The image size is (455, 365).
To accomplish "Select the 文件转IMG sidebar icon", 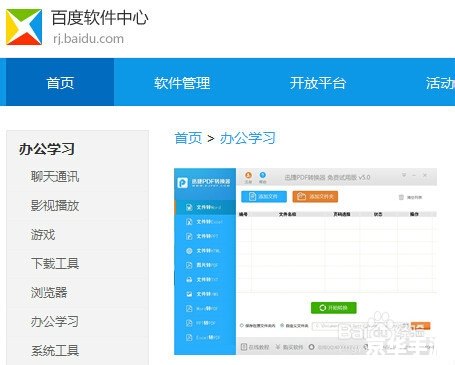I will click(189, 294).
